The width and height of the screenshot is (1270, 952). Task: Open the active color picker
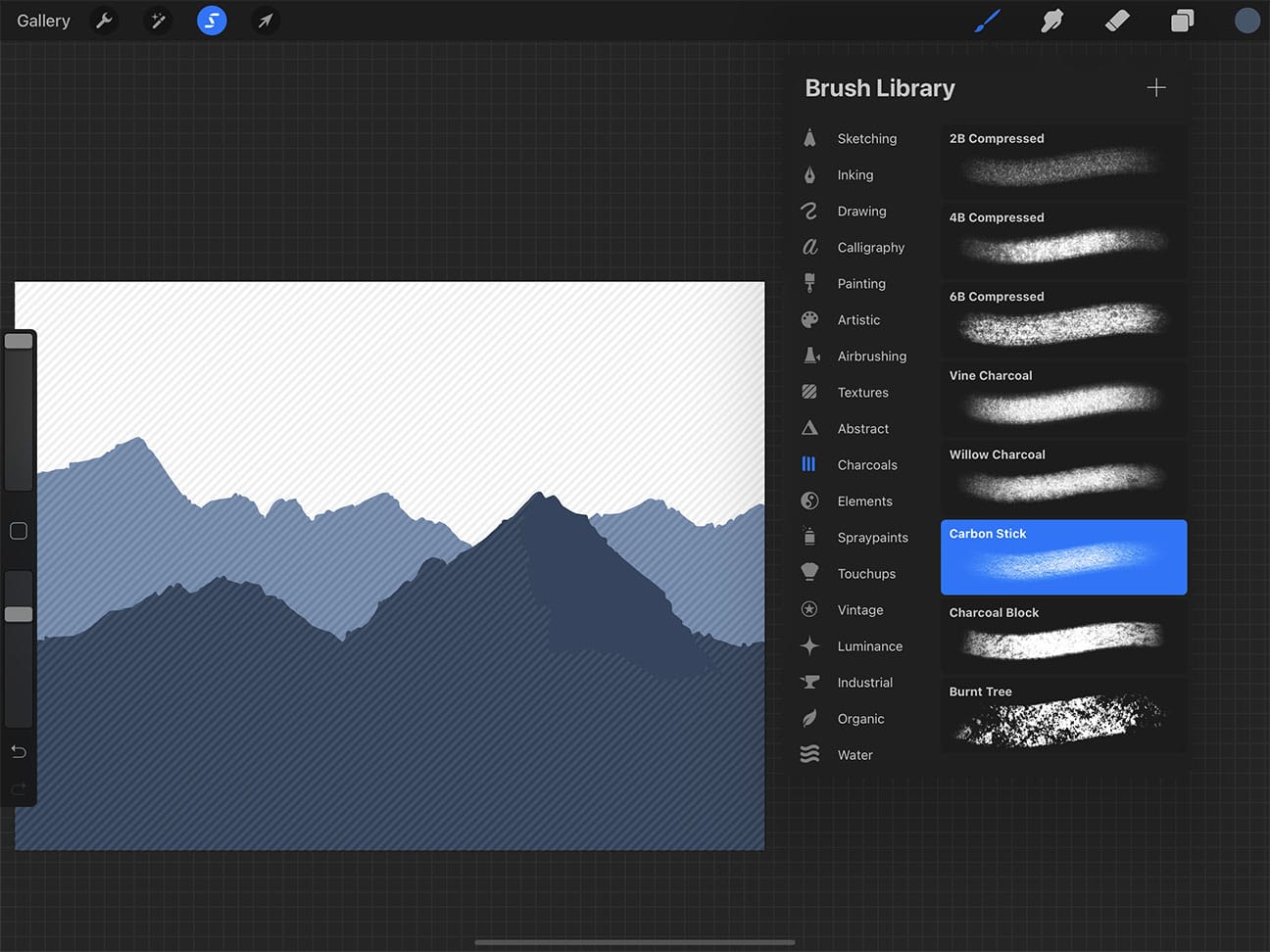pyautogui.click(x=1247, y=21)
